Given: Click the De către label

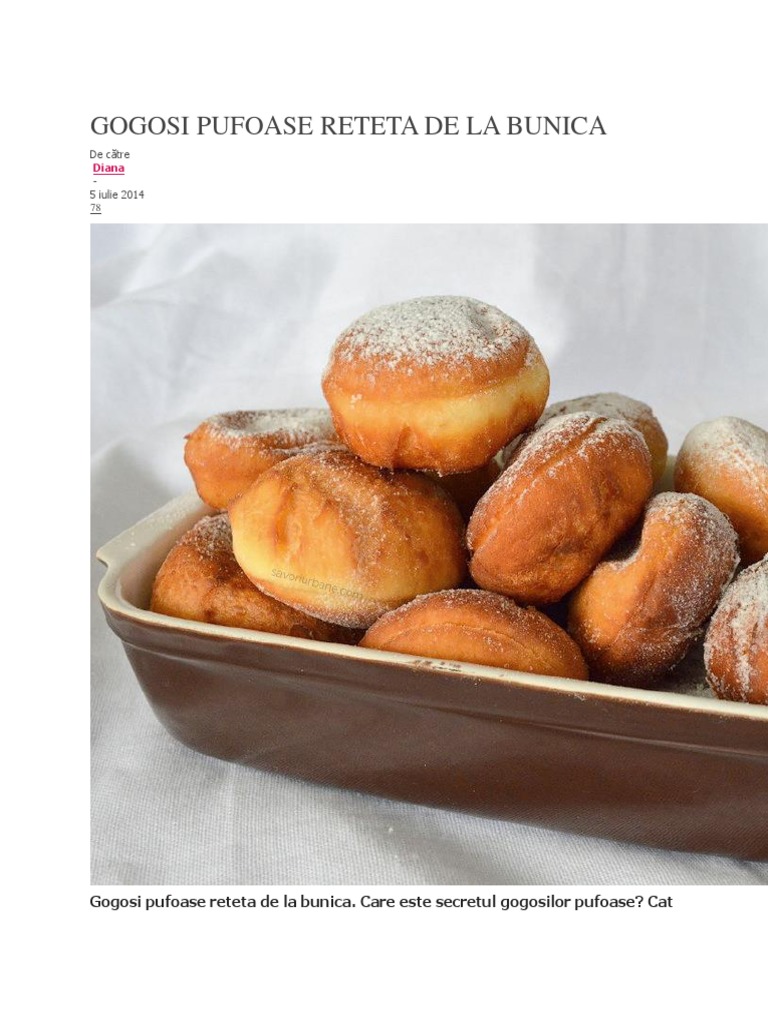Looking at the screenshot, I should [x=110, y=154].
